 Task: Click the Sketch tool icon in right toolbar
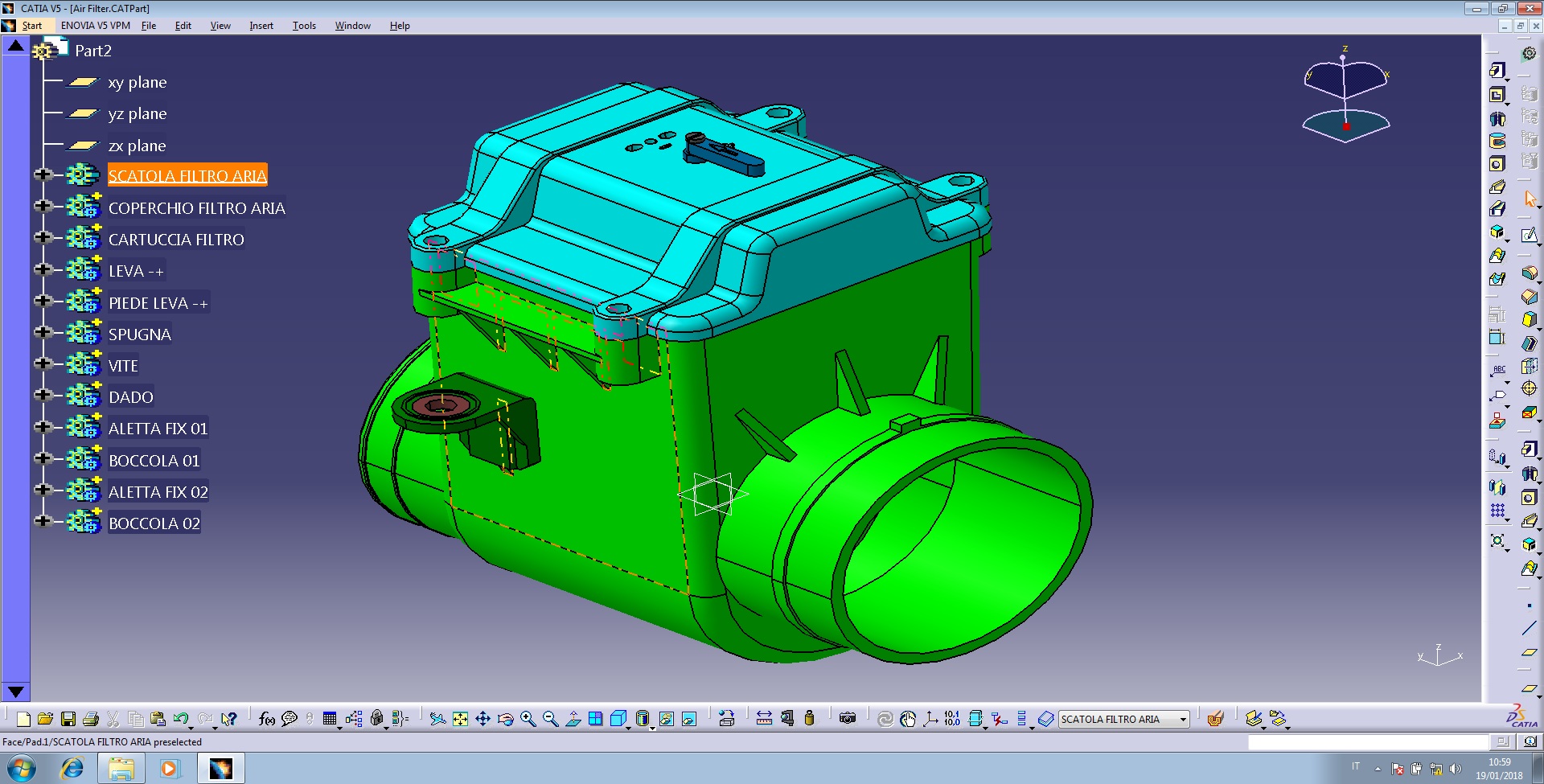click(x=1530, y=235)
